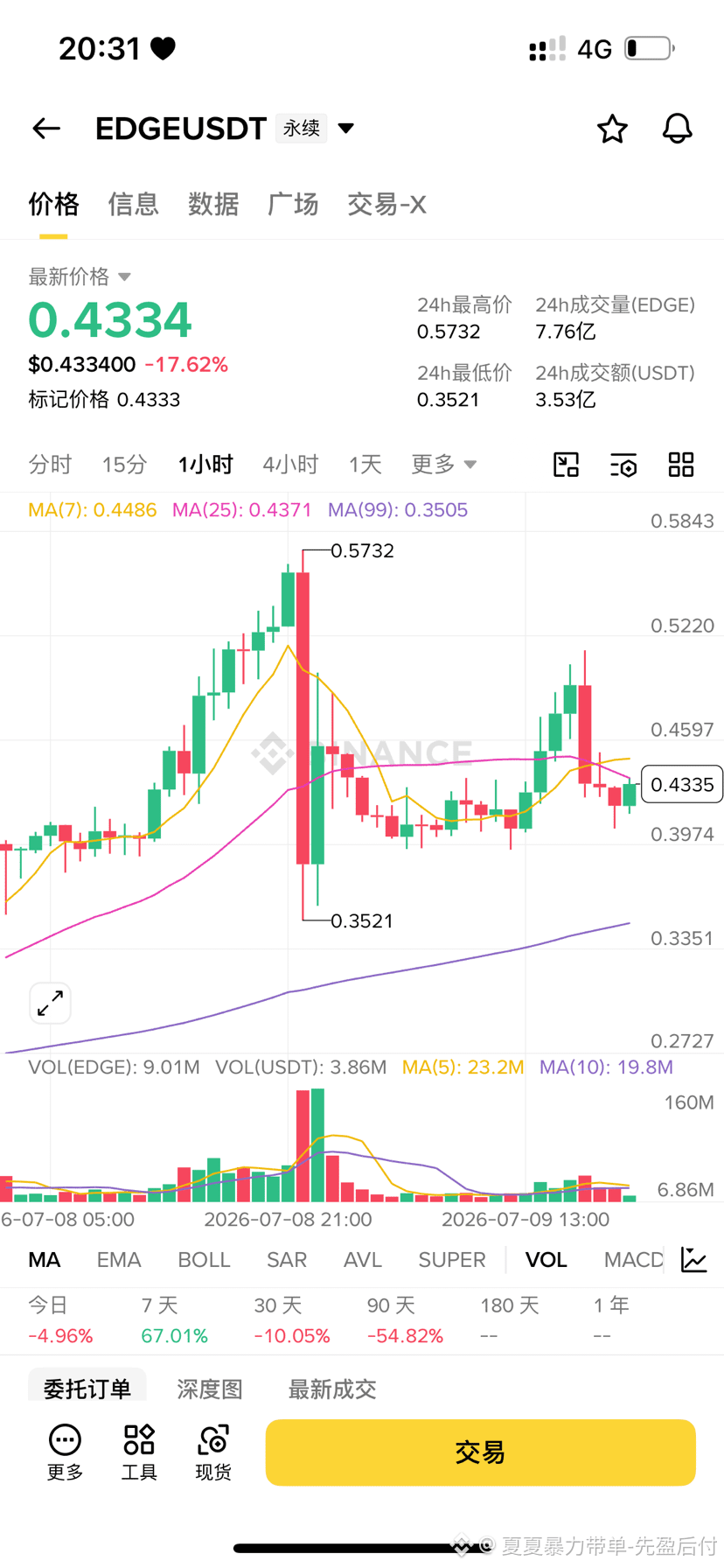Tap the 24h最高价 0.5732 stat

[464, 318]
